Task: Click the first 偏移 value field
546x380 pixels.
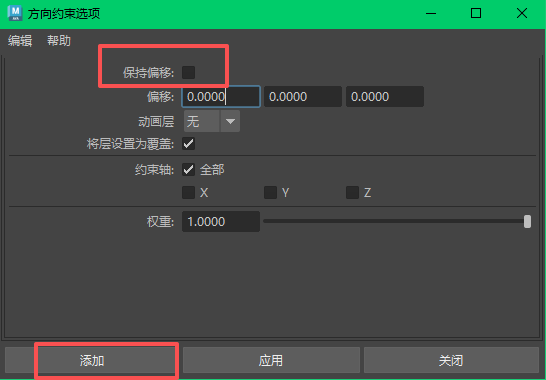Action: [221, 96]
